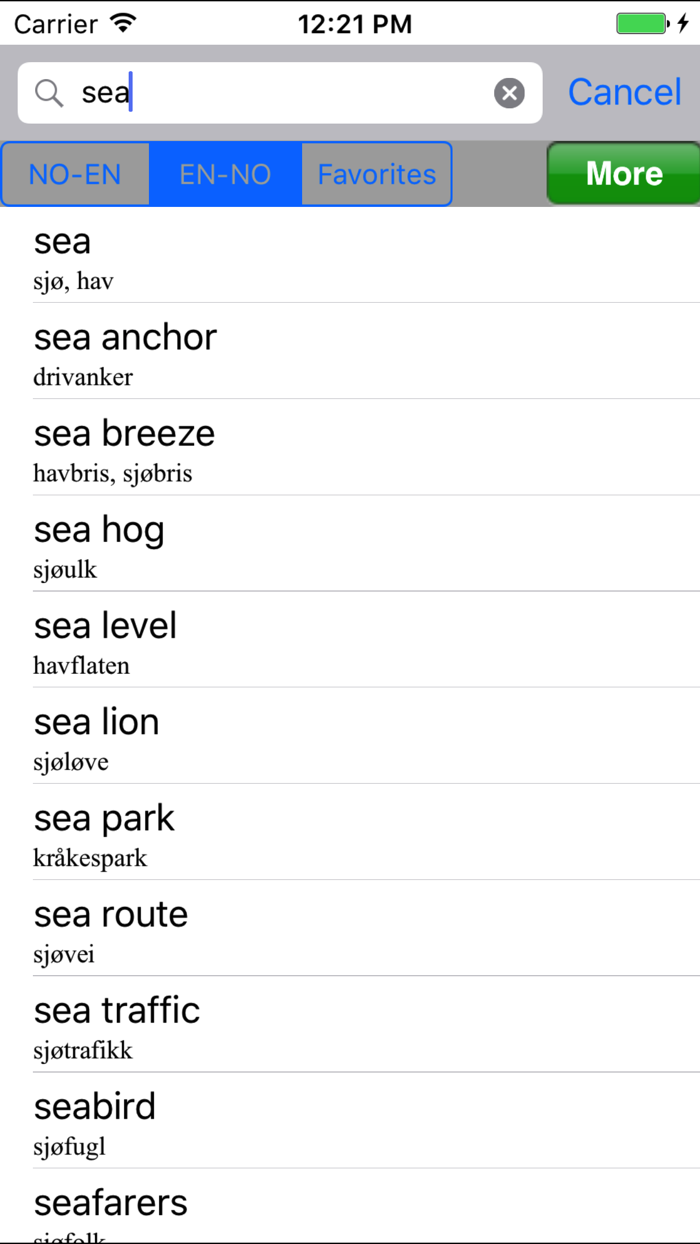This screenshot has height=1244, width=700.
Task: Tap inside the search input field
Action: tap(250, 92)
